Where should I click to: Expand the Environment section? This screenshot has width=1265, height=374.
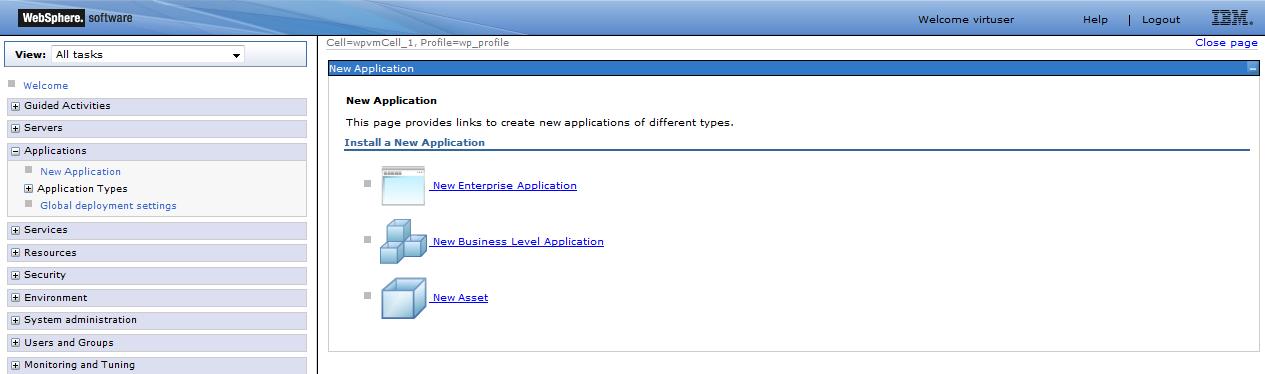pyautogui.click(x=15, y=298)
